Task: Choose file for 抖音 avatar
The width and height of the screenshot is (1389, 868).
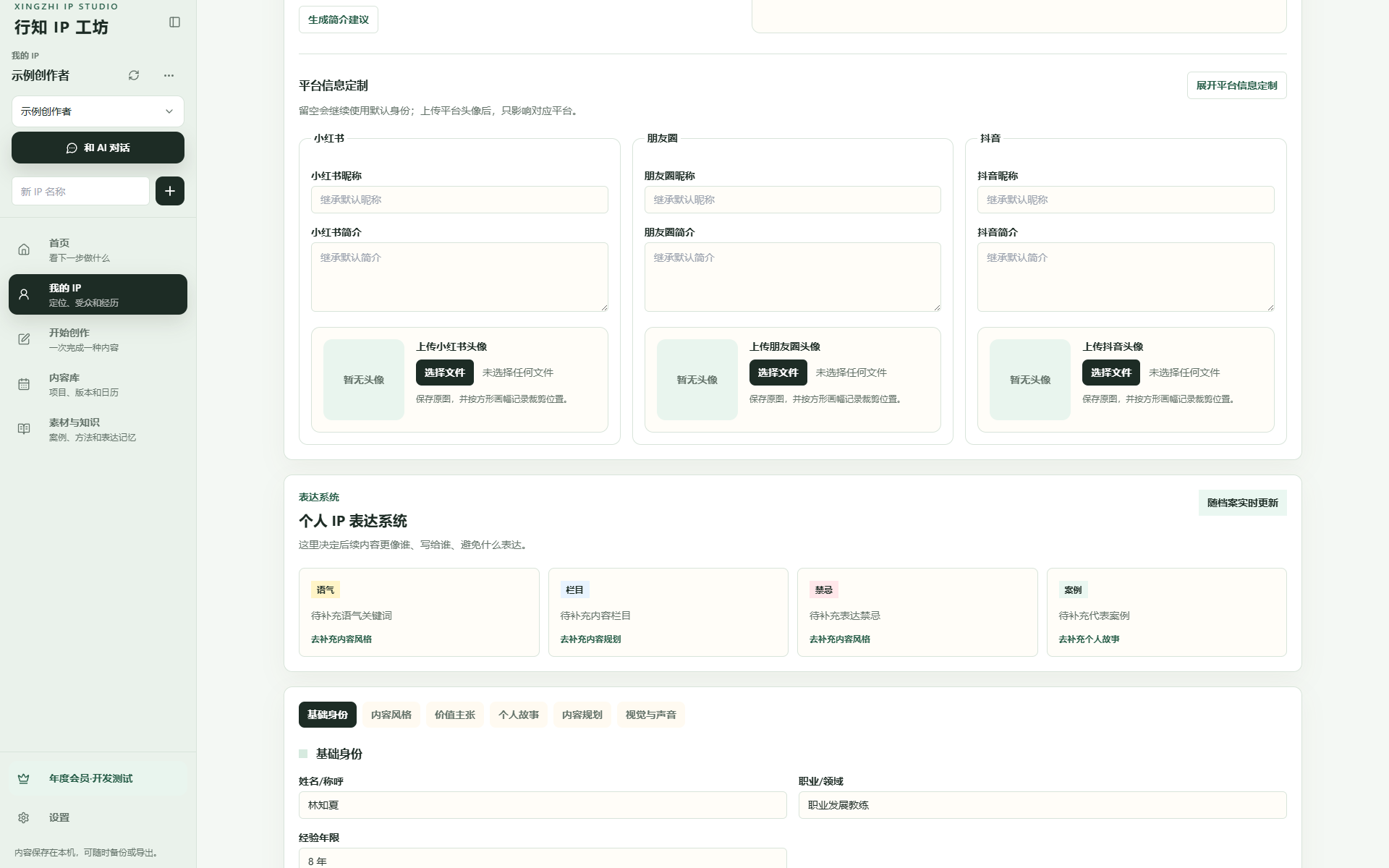Action: coord(1110,373)
